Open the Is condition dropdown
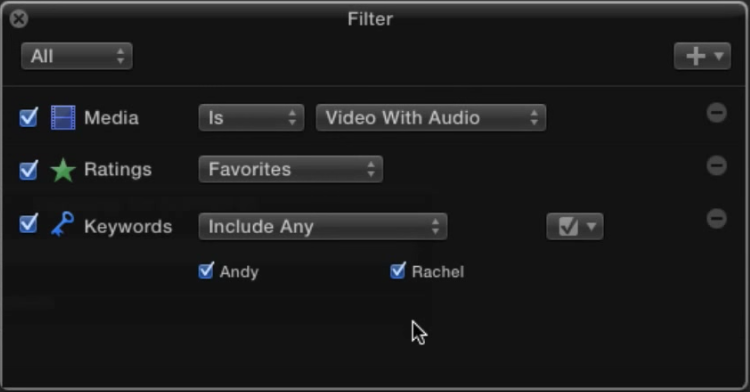This screenshot has width=750, height=392. [x=251, y=118]
